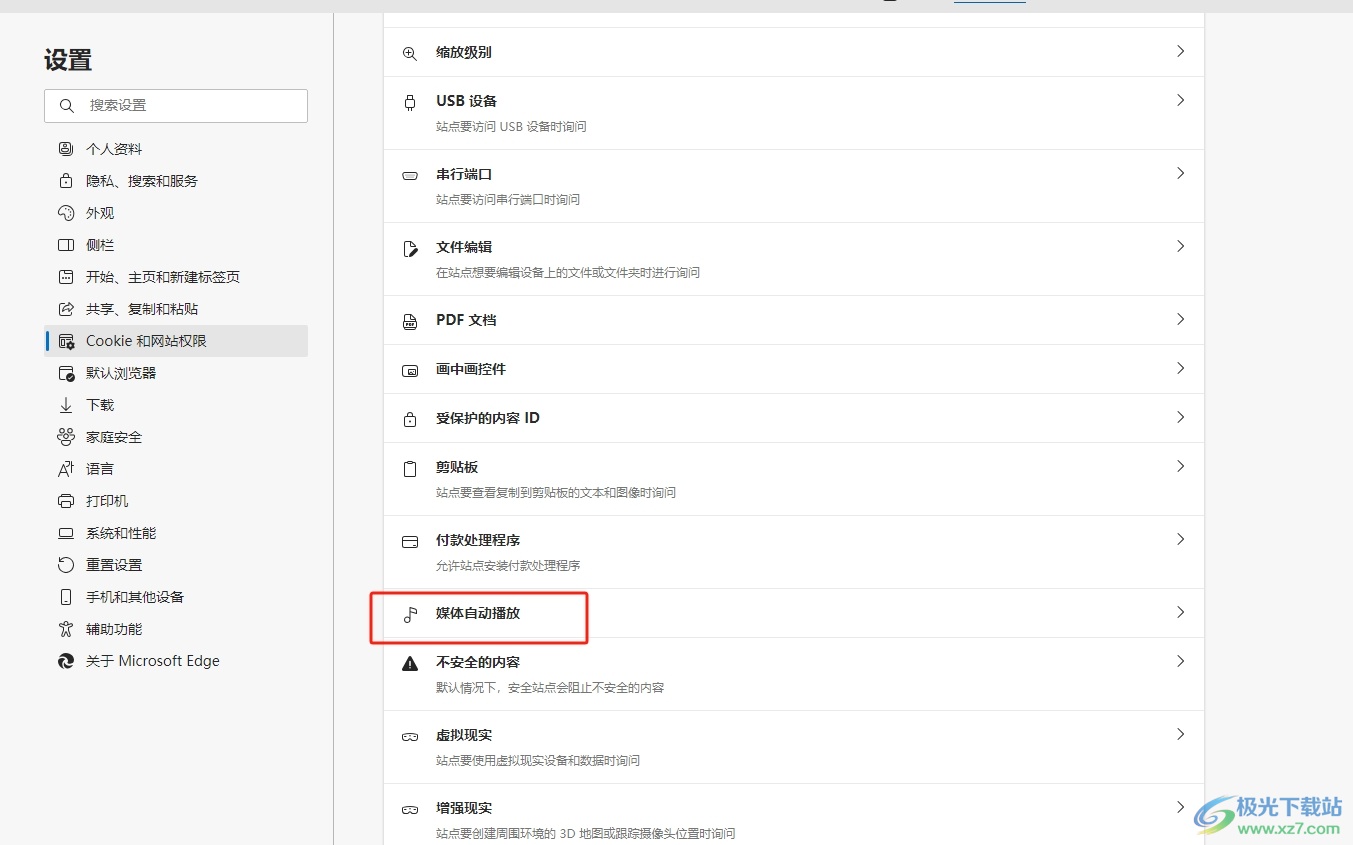Open the 虚拟现实 row chevron
This screenshot has height=845, width=1353.
(1180, 734)
